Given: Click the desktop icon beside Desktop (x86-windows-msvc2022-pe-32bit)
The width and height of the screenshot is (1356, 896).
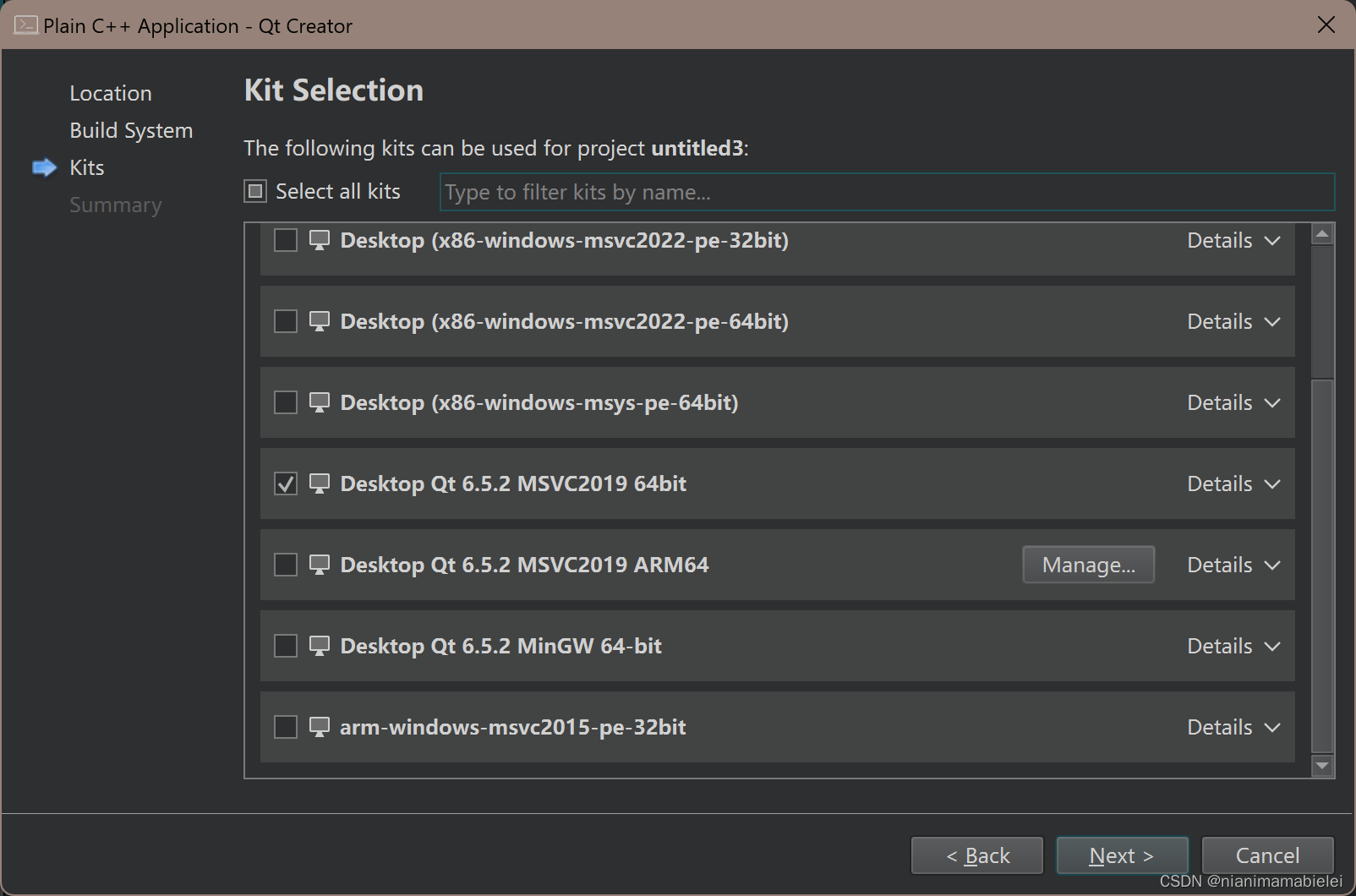Looking at the screenshot, I should 319,240.
